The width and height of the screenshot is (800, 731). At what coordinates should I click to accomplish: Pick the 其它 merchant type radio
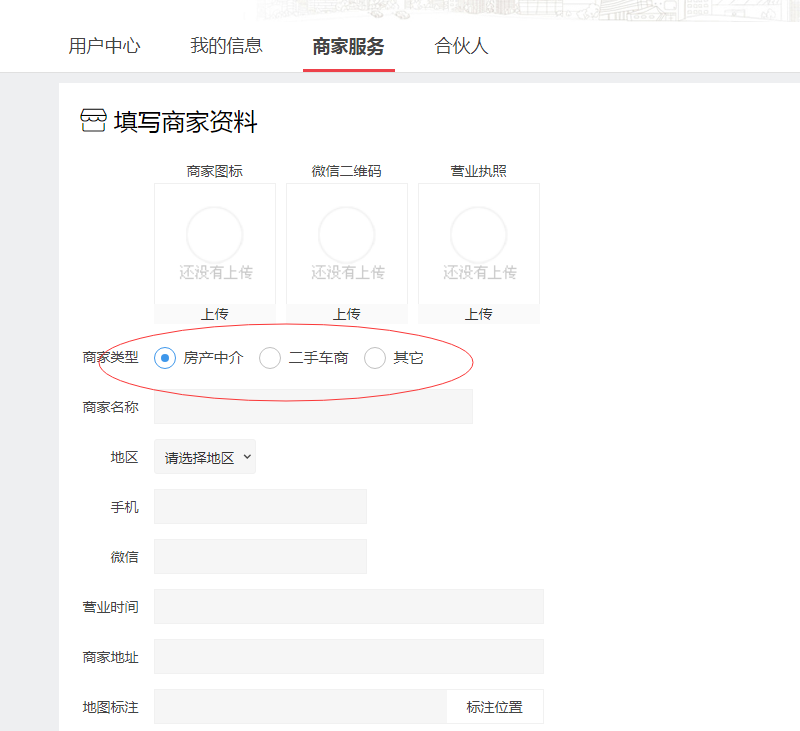[375, 358]
